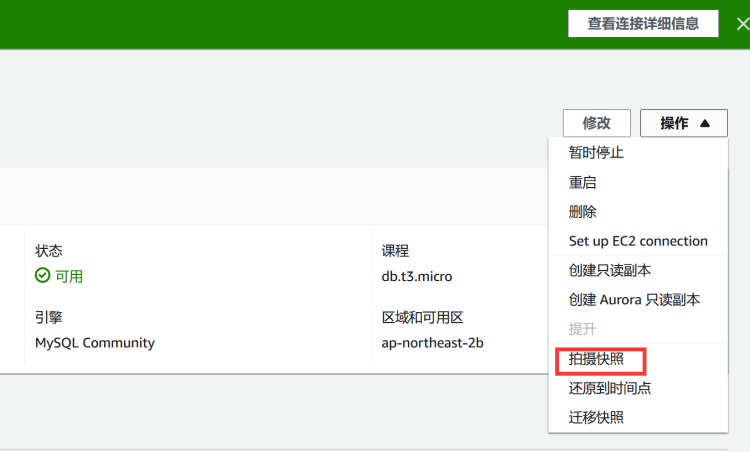Choose 还原到时间点 from the menu
Viewport: 750px width, 452px height.
(x=610, y=388)
